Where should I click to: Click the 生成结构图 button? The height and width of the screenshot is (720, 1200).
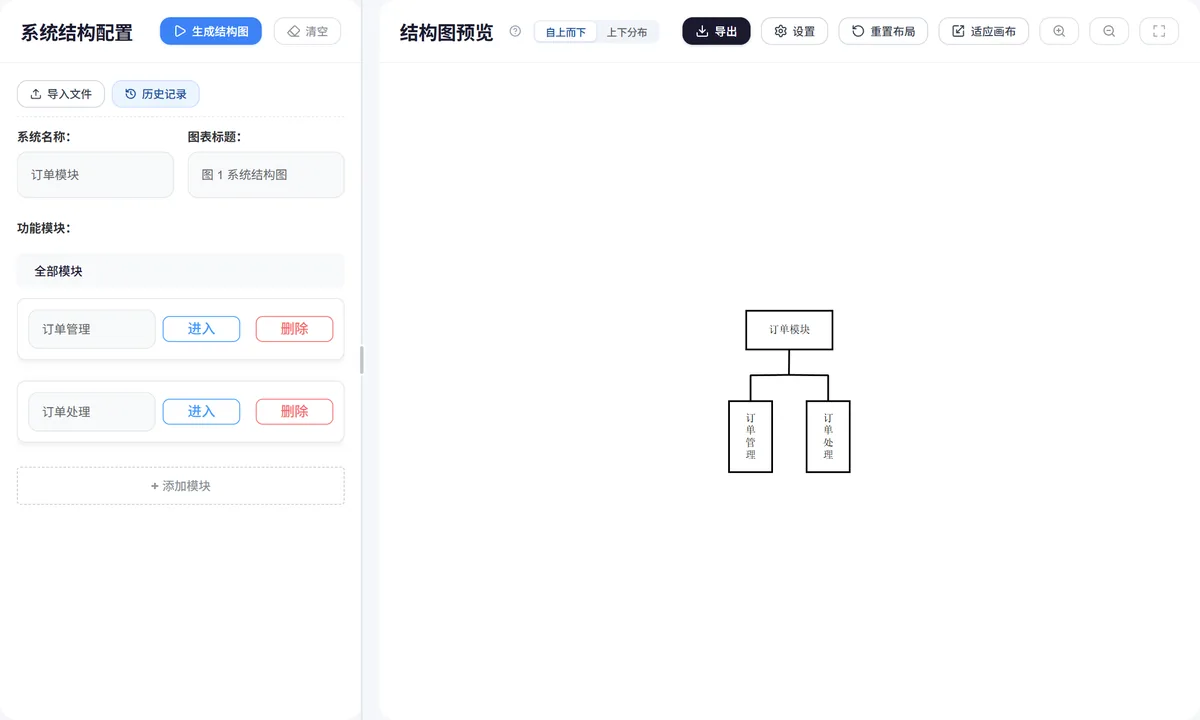click(x=211, y=31)
